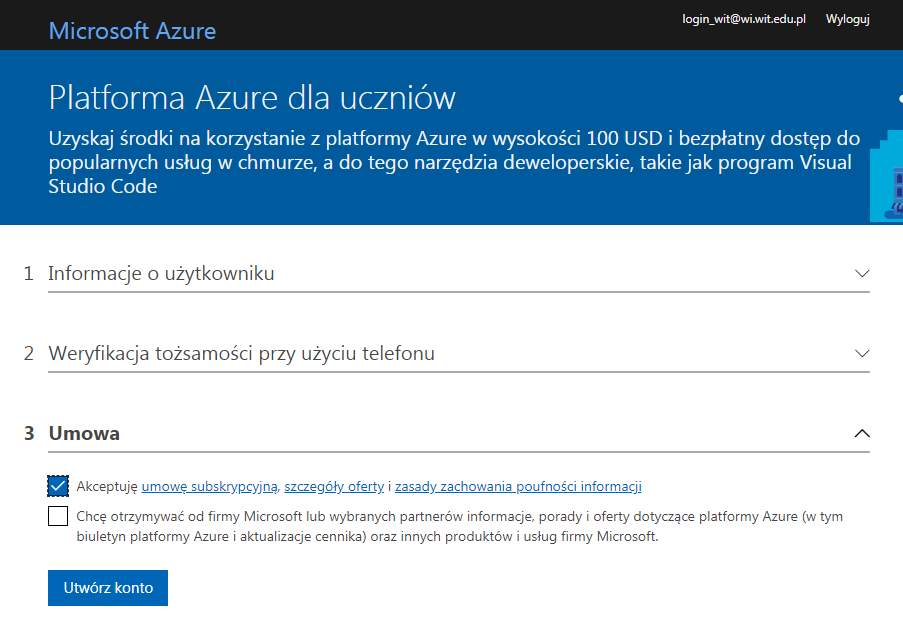Expand the Informacje o użytkowniku section chevron
Screen dimensions: 903x643
(862, 273)
